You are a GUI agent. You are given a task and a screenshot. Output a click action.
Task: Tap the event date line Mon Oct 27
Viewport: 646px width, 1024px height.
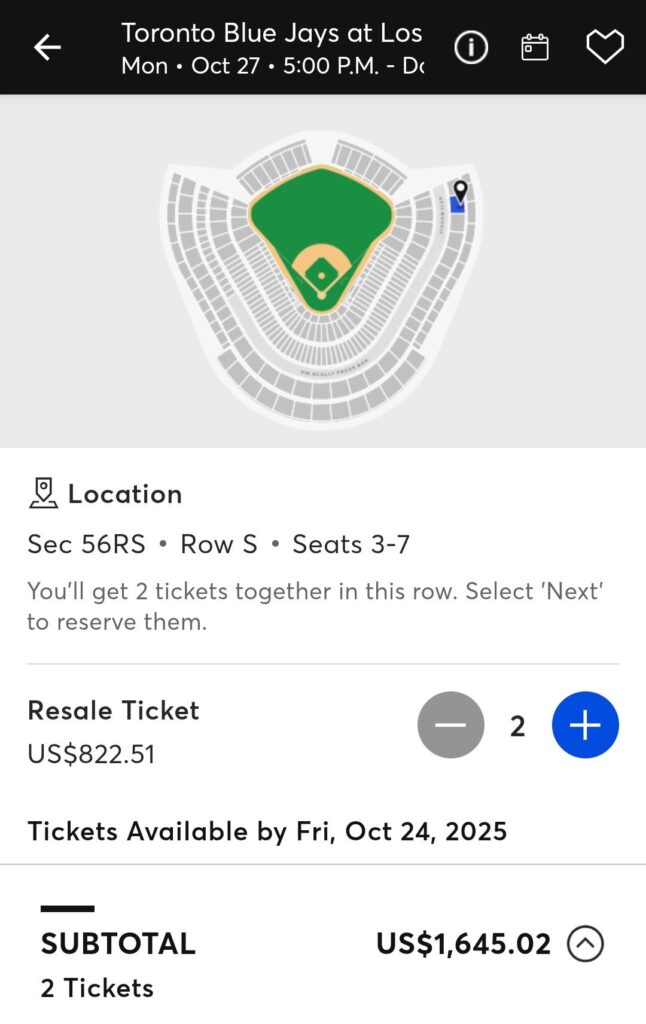271,66
